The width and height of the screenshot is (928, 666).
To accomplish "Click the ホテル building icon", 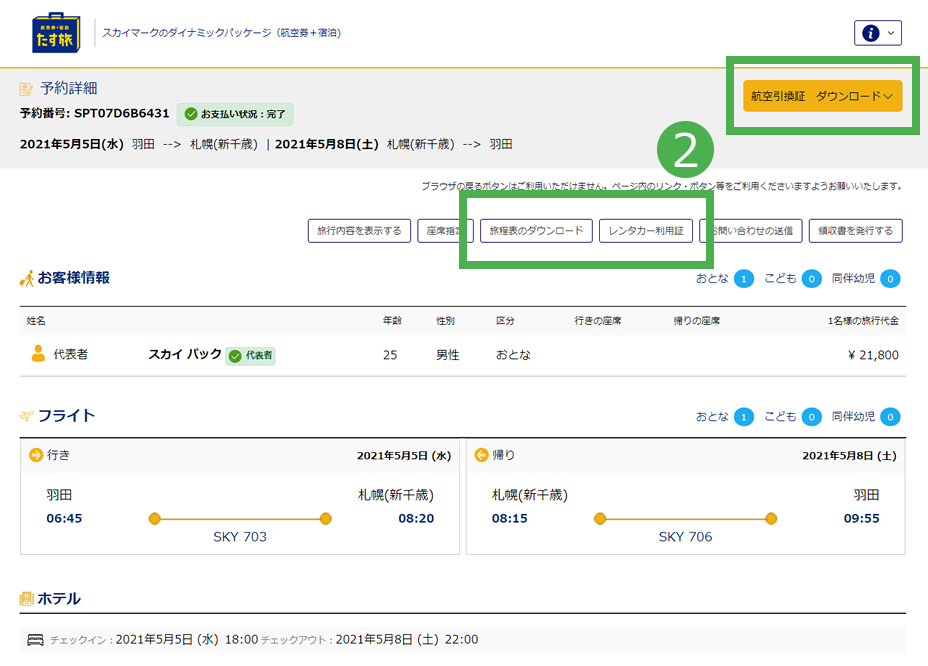I will tap(27, 599).
